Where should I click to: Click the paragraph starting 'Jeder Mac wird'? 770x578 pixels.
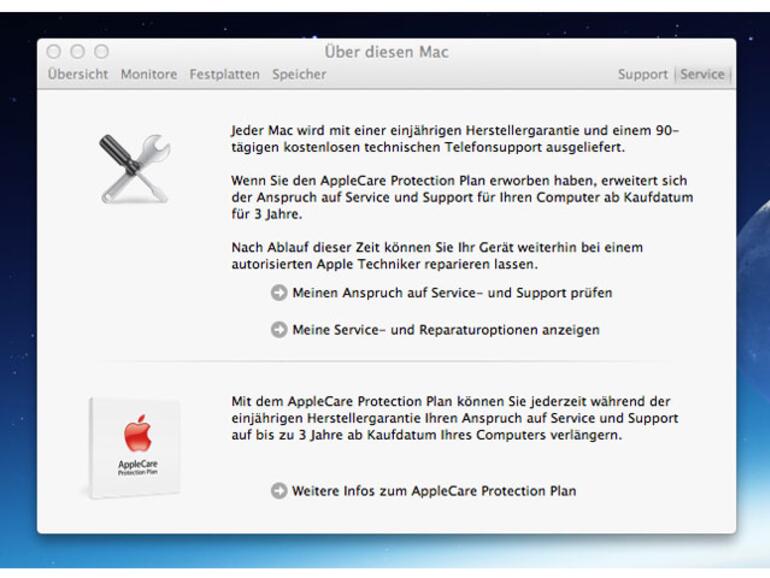pyautogui.click(x=455, y=139)
